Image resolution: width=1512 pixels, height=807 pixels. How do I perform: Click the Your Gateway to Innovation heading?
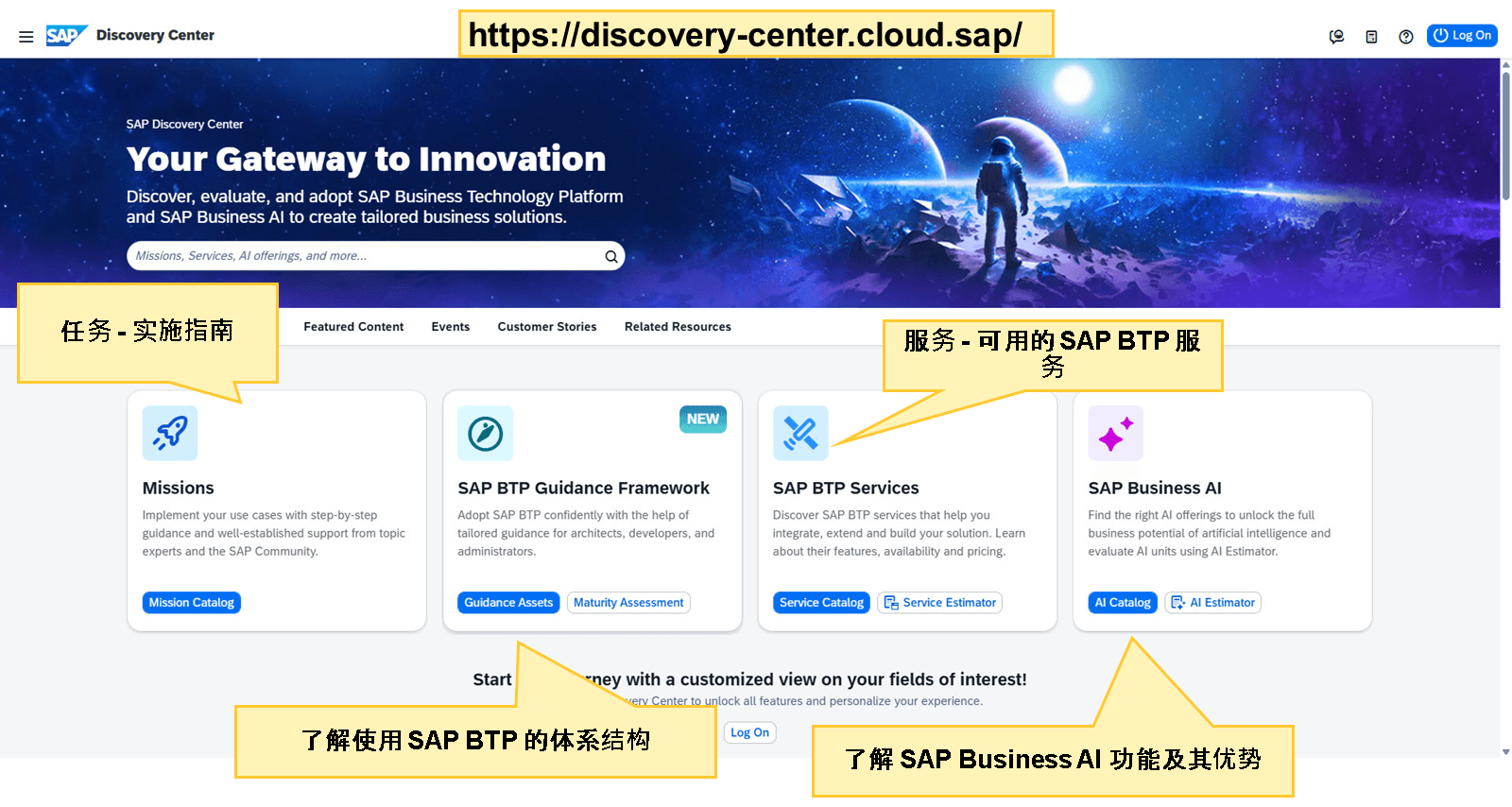click(x=367, y=159)
